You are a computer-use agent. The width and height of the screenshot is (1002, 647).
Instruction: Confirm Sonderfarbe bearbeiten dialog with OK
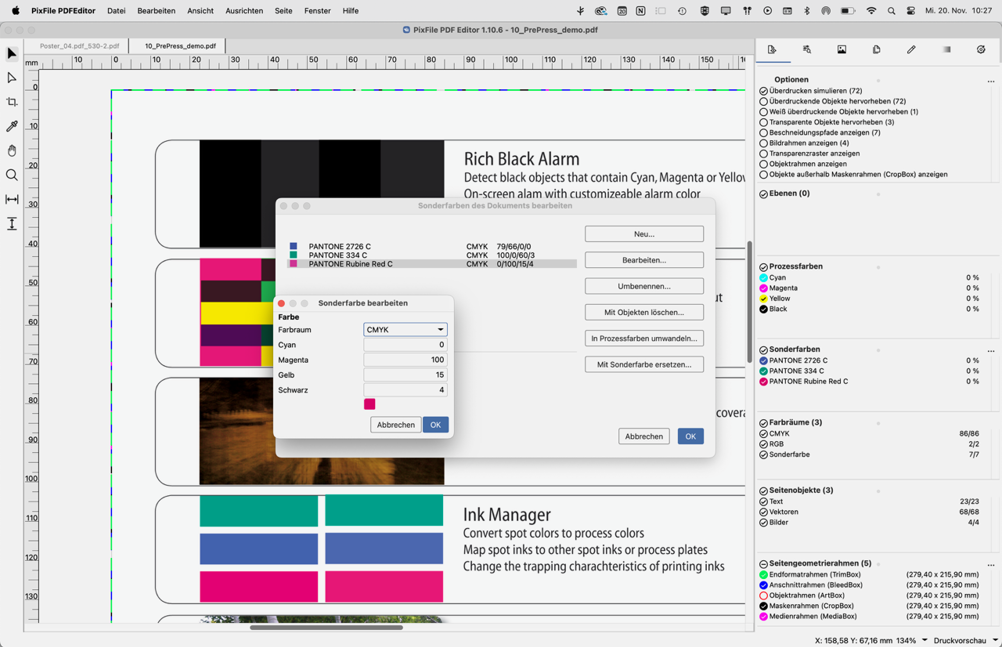click(x=436, y=425)
